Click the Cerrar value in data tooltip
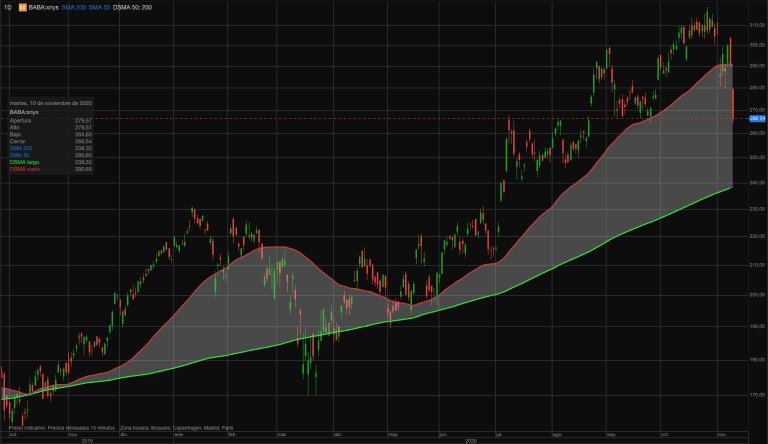 pos(83,141)
